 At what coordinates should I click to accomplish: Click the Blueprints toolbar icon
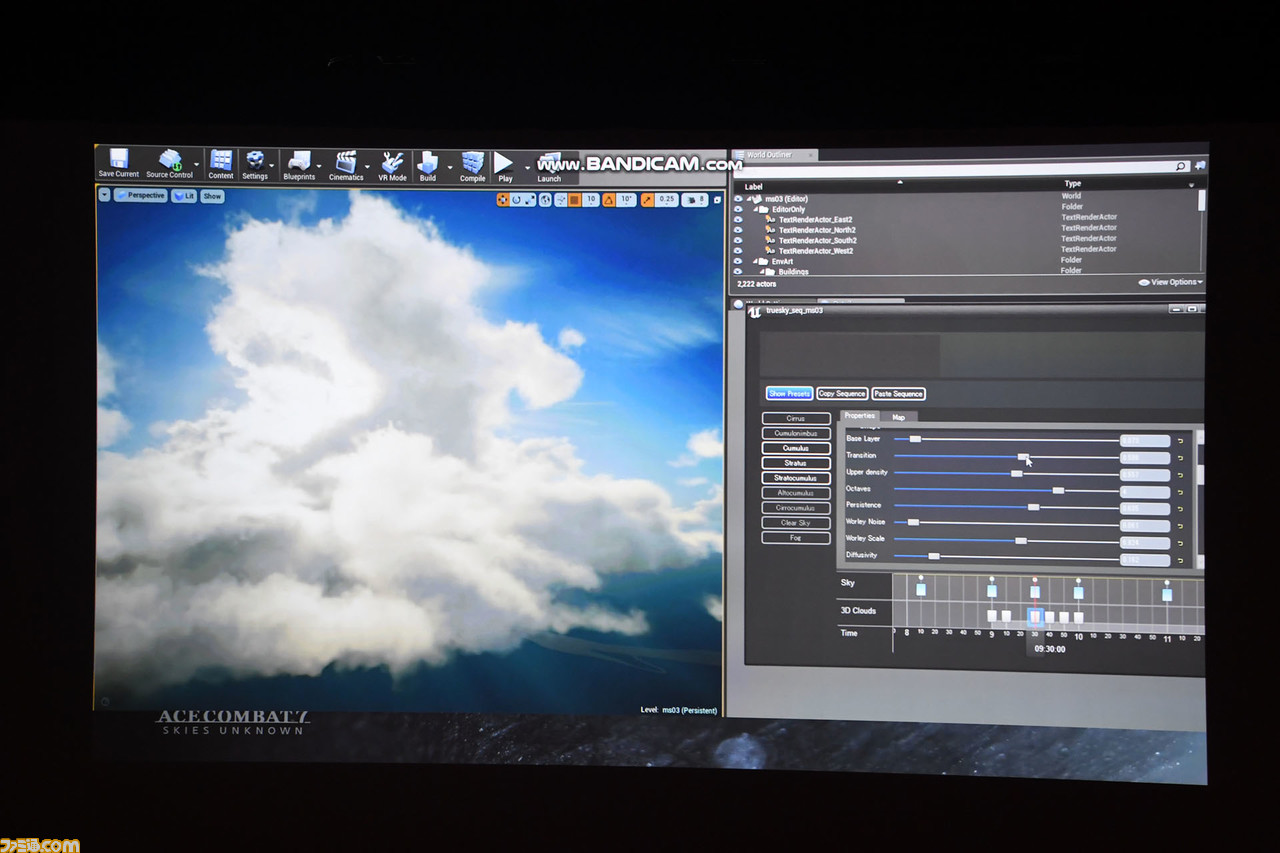299,160
